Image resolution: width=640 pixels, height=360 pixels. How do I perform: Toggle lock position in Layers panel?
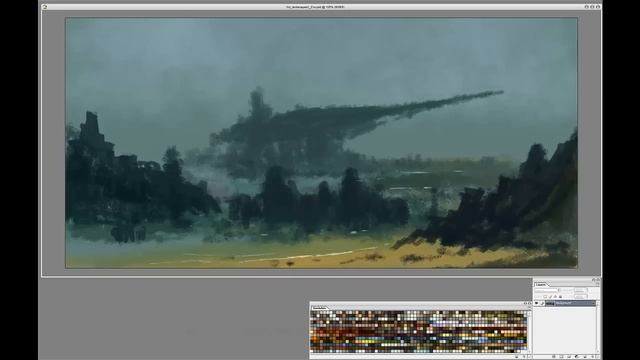coord(555,297)
